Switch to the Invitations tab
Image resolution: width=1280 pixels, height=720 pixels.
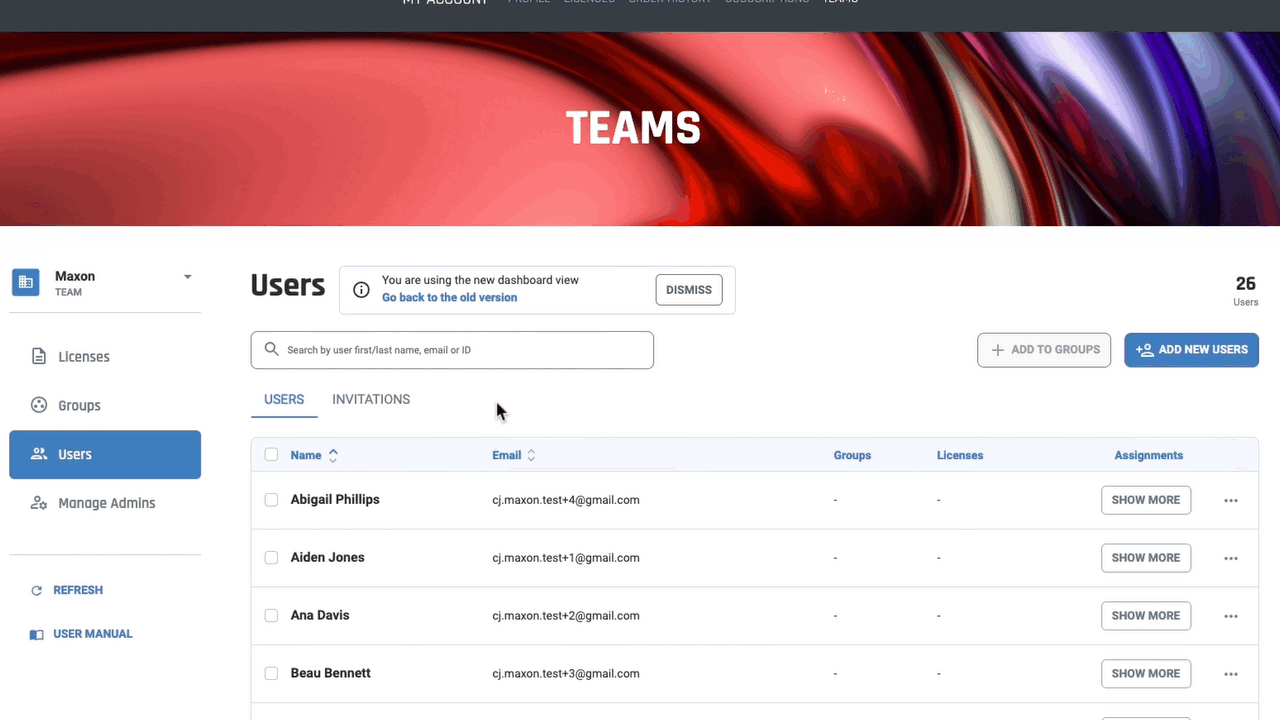(371, 399)
